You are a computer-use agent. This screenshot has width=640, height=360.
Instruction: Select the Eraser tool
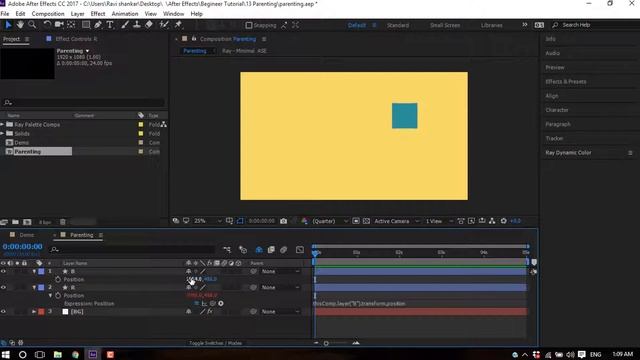[149, 25]
